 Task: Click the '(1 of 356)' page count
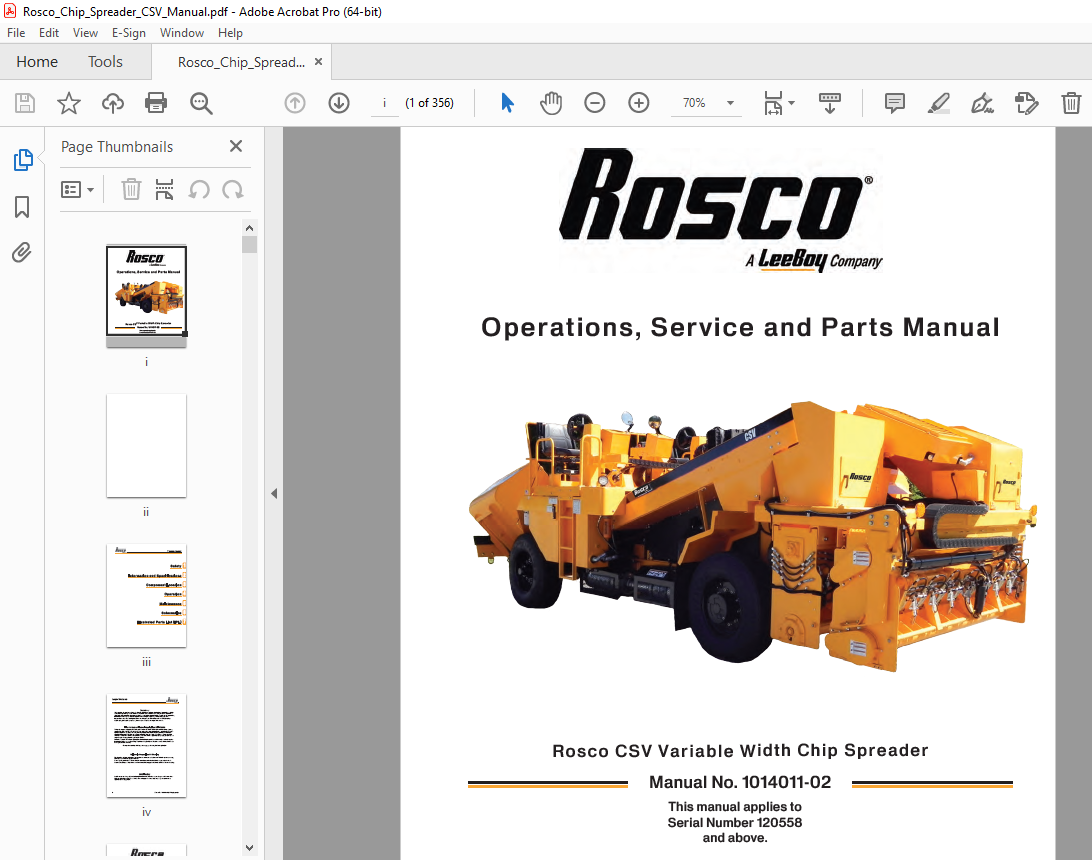(x=429, y=103)
